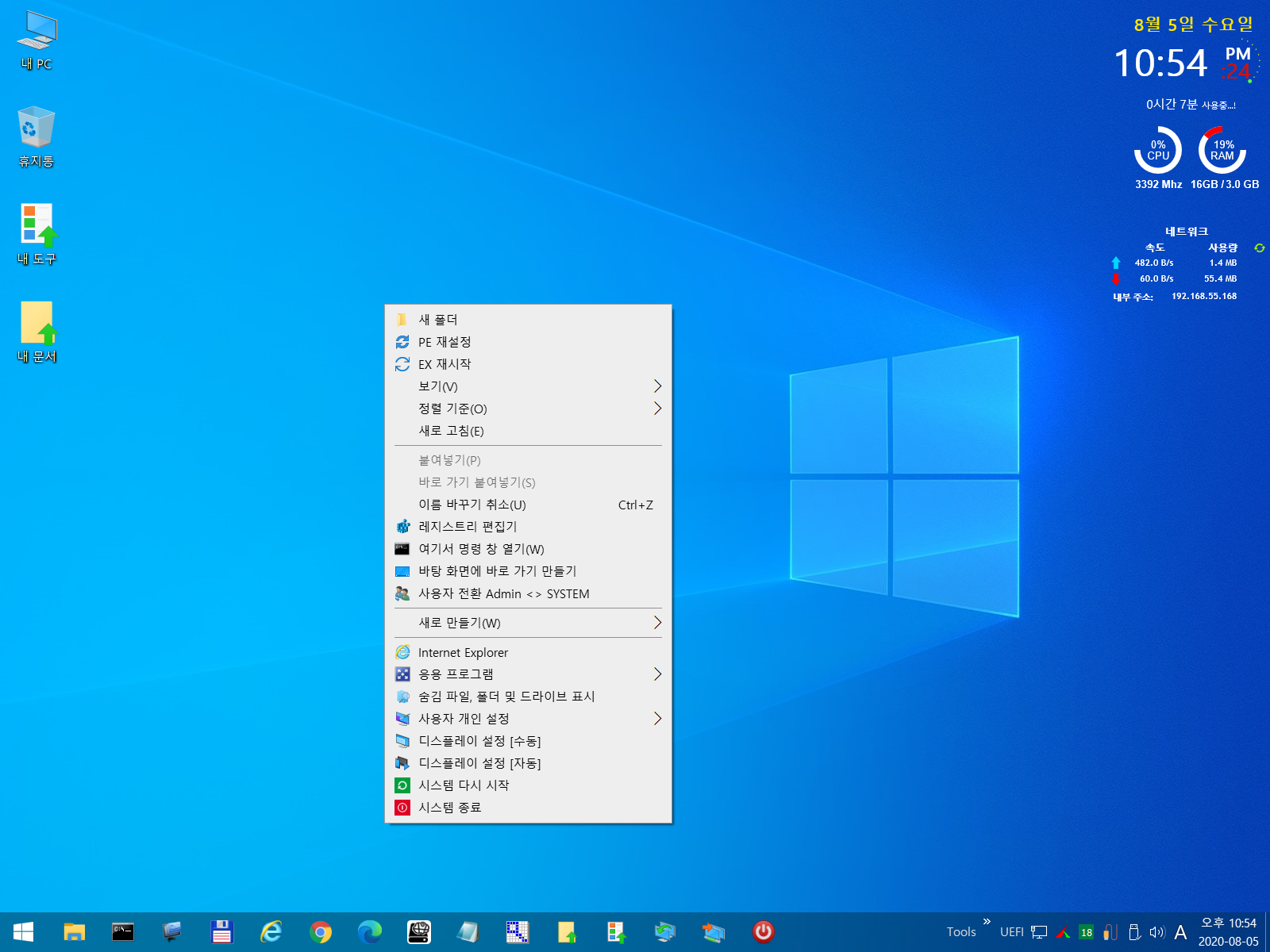
Task: Select 사용자 전환 Admin <> SYSTEM
Action: pyautogui.click(x=529, y=593)
